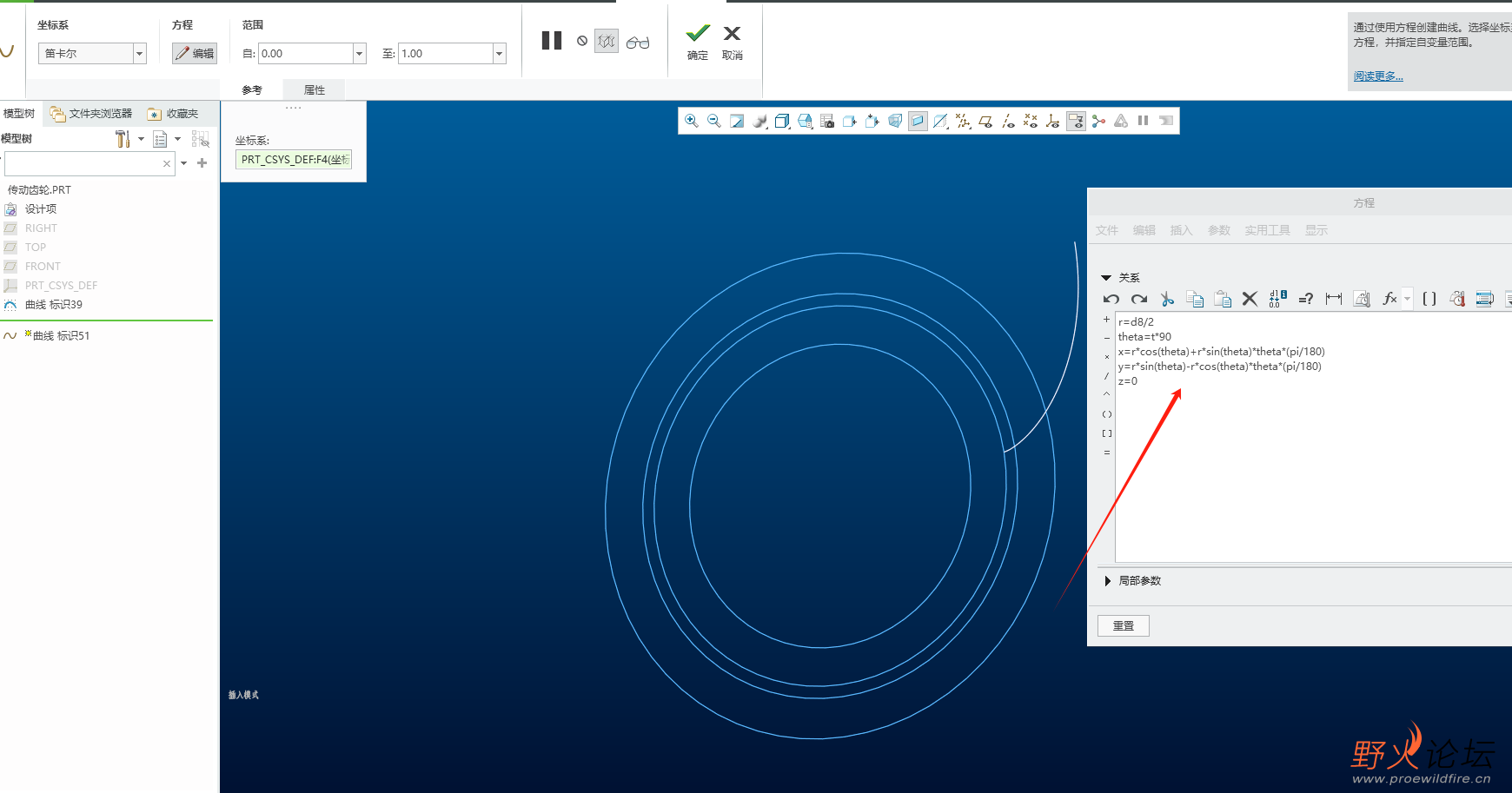This screenshot has width=1512, height=793.
Task: Toggle spin center icon
Action: pos(1098,121)
